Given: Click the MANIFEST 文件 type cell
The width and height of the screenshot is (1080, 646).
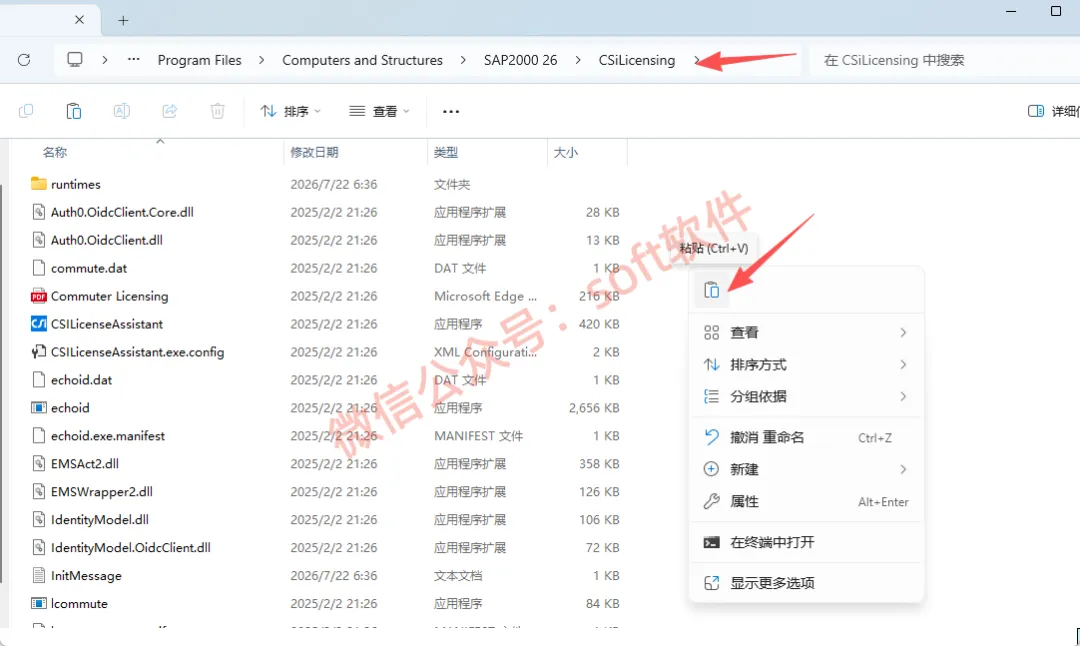Looking at the screenshot, I should coord(478,436).
